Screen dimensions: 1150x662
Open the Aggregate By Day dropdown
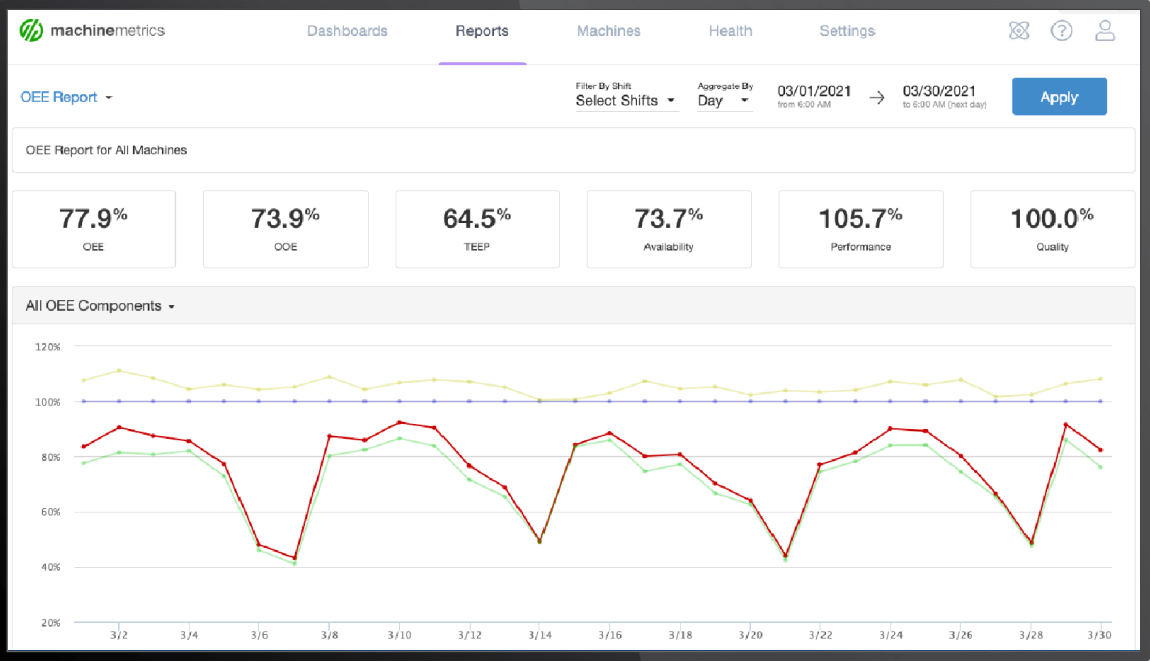pos(723,100)
